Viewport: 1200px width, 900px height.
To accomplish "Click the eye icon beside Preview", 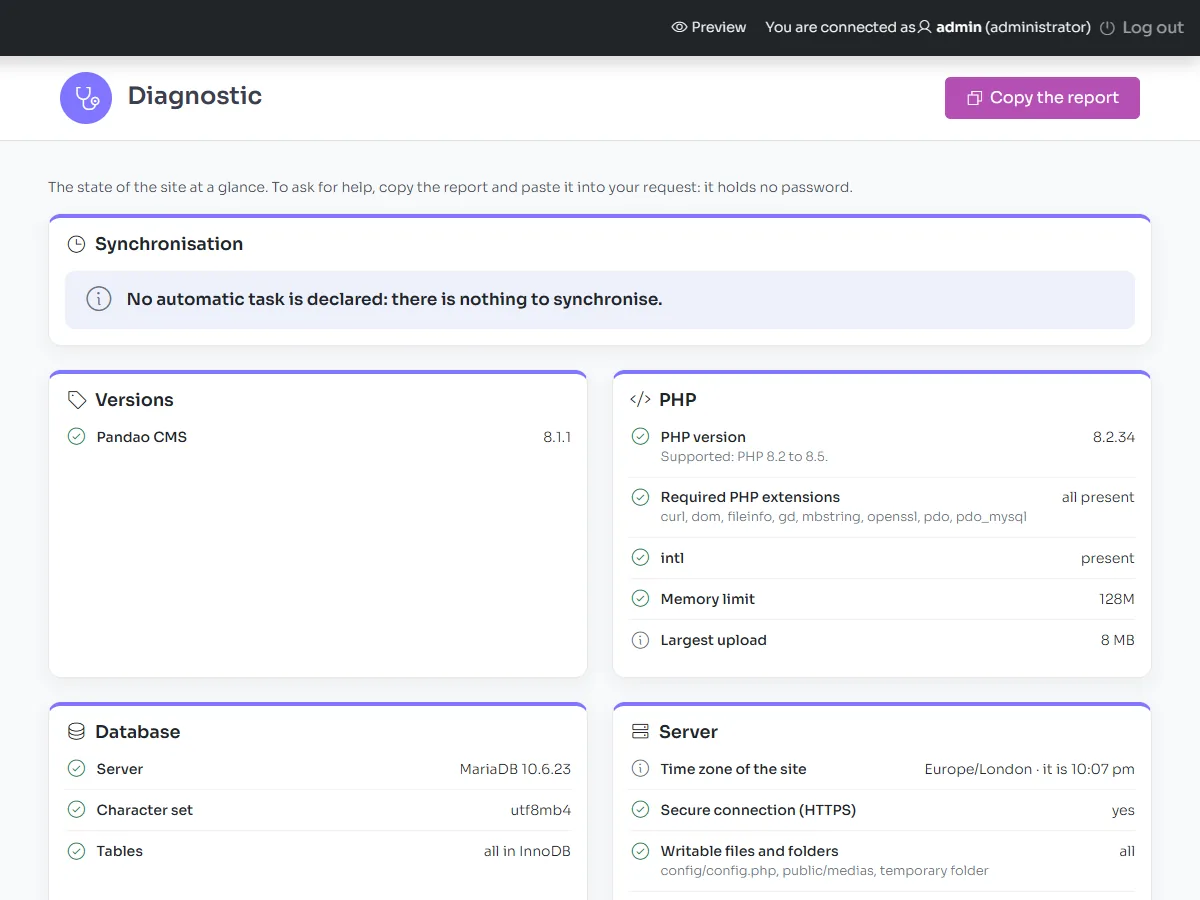I will 679,27.
